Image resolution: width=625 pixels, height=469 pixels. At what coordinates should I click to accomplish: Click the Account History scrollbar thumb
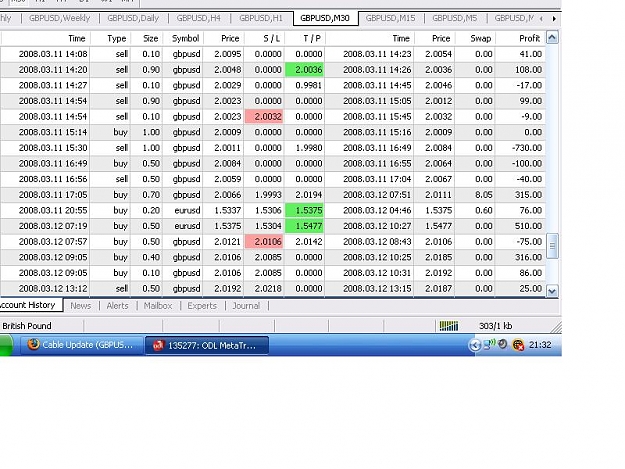click(552, 246)
